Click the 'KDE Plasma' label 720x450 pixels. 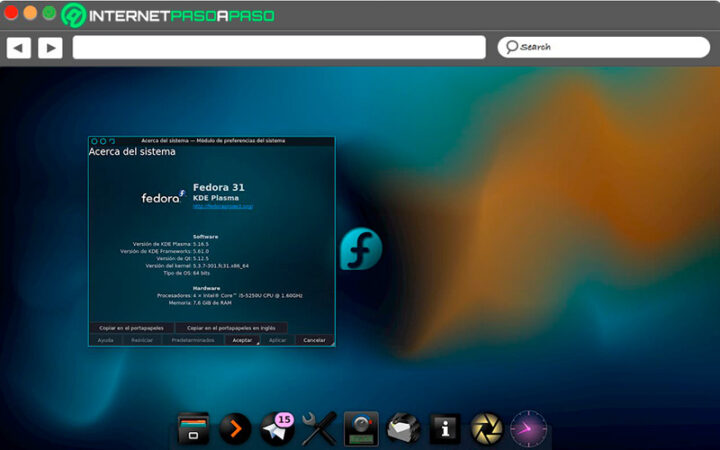216,198
